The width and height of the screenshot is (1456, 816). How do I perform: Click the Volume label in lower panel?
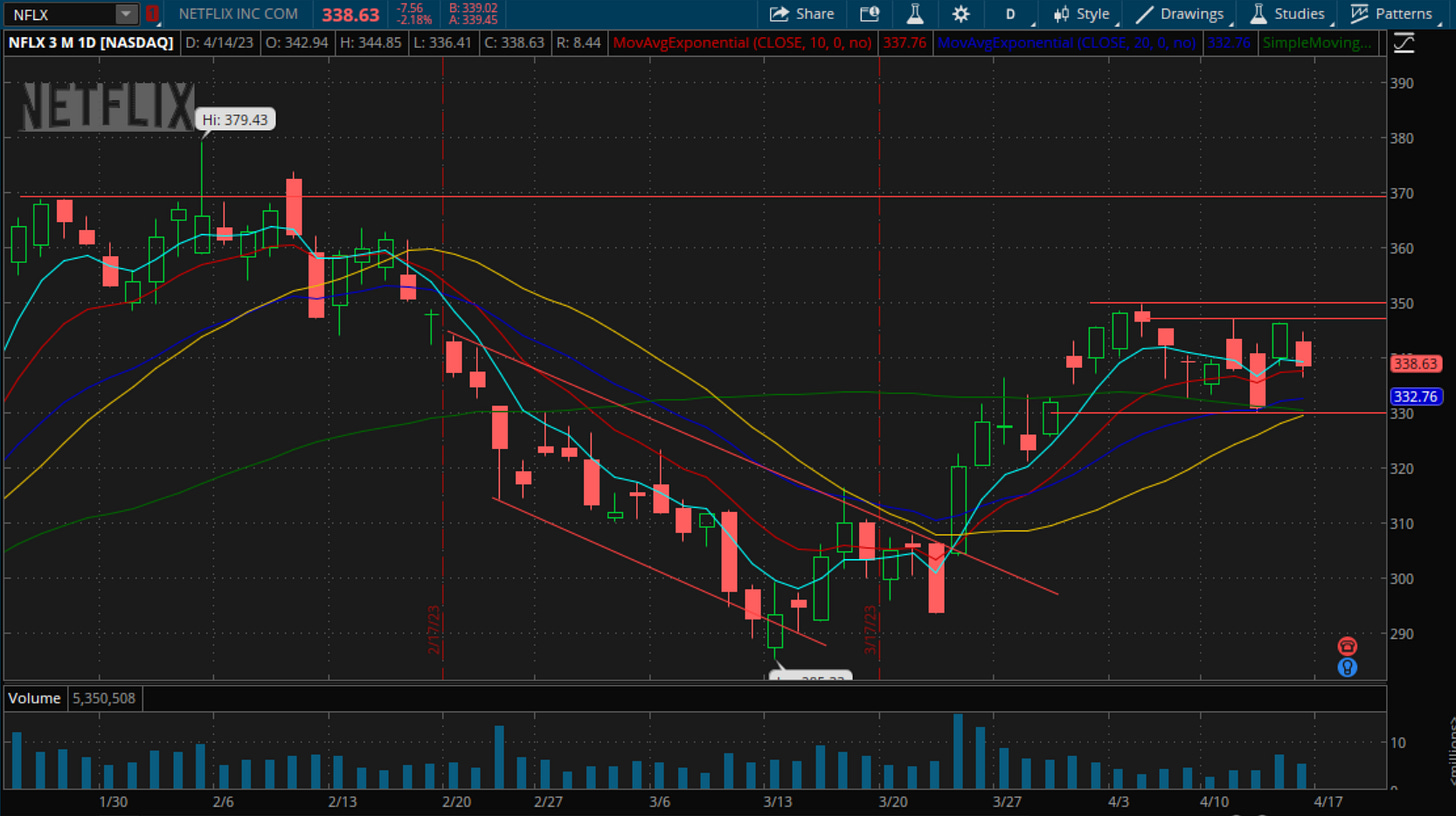35,698
